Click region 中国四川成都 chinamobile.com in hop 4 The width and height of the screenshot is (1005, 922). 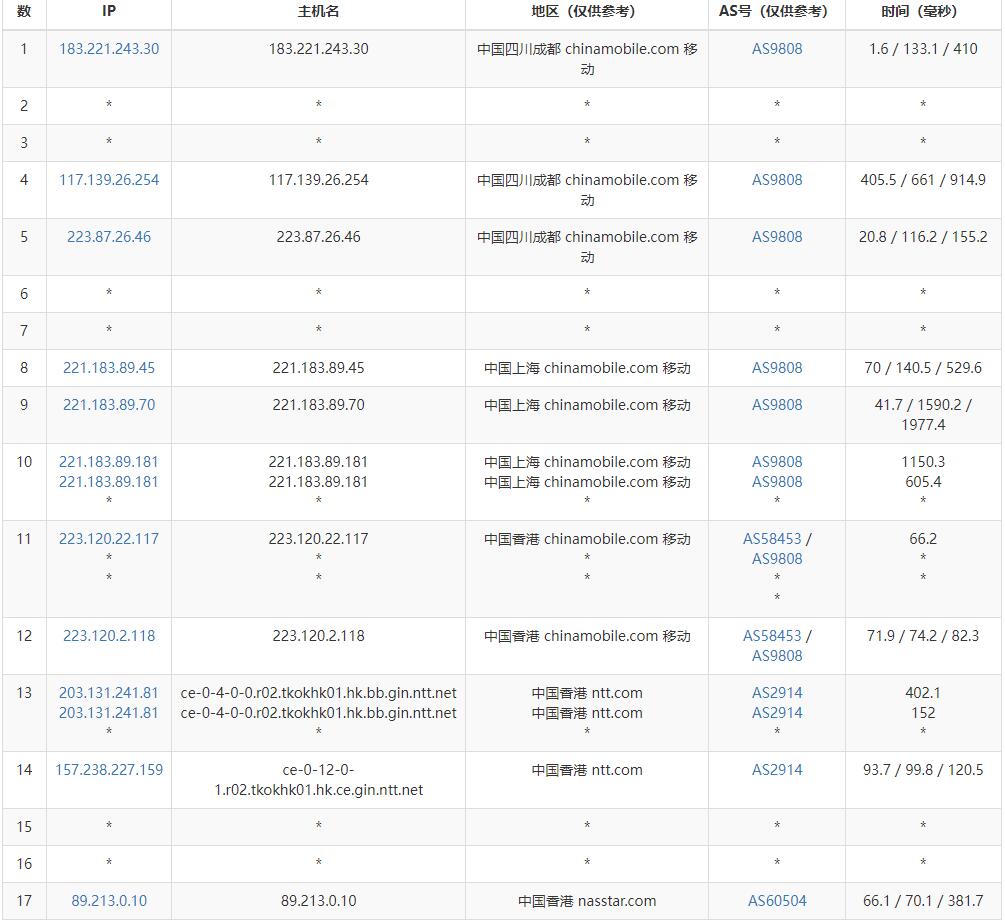[586, 190]
